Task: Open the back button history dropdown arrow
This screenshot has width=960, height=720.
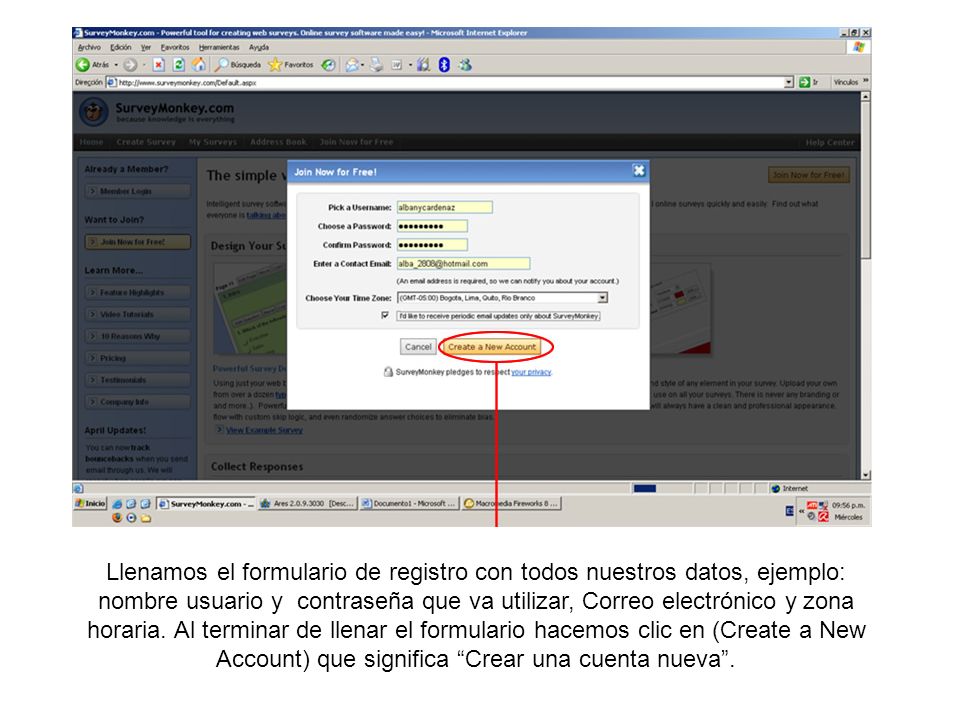Action: pyautogui.click(x=116, y=64)
